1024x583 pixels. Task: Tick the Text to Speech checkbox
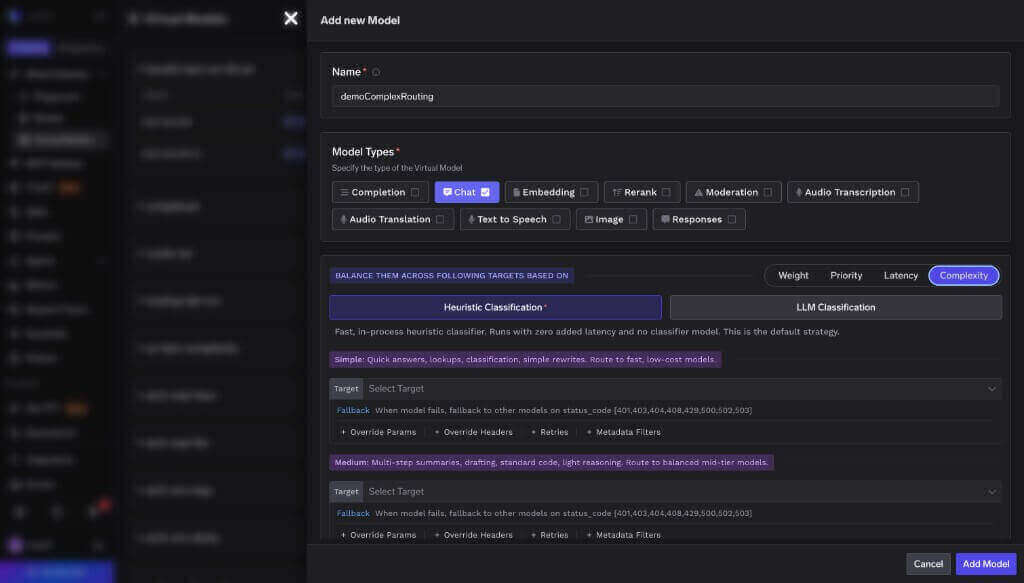(556, 219)
